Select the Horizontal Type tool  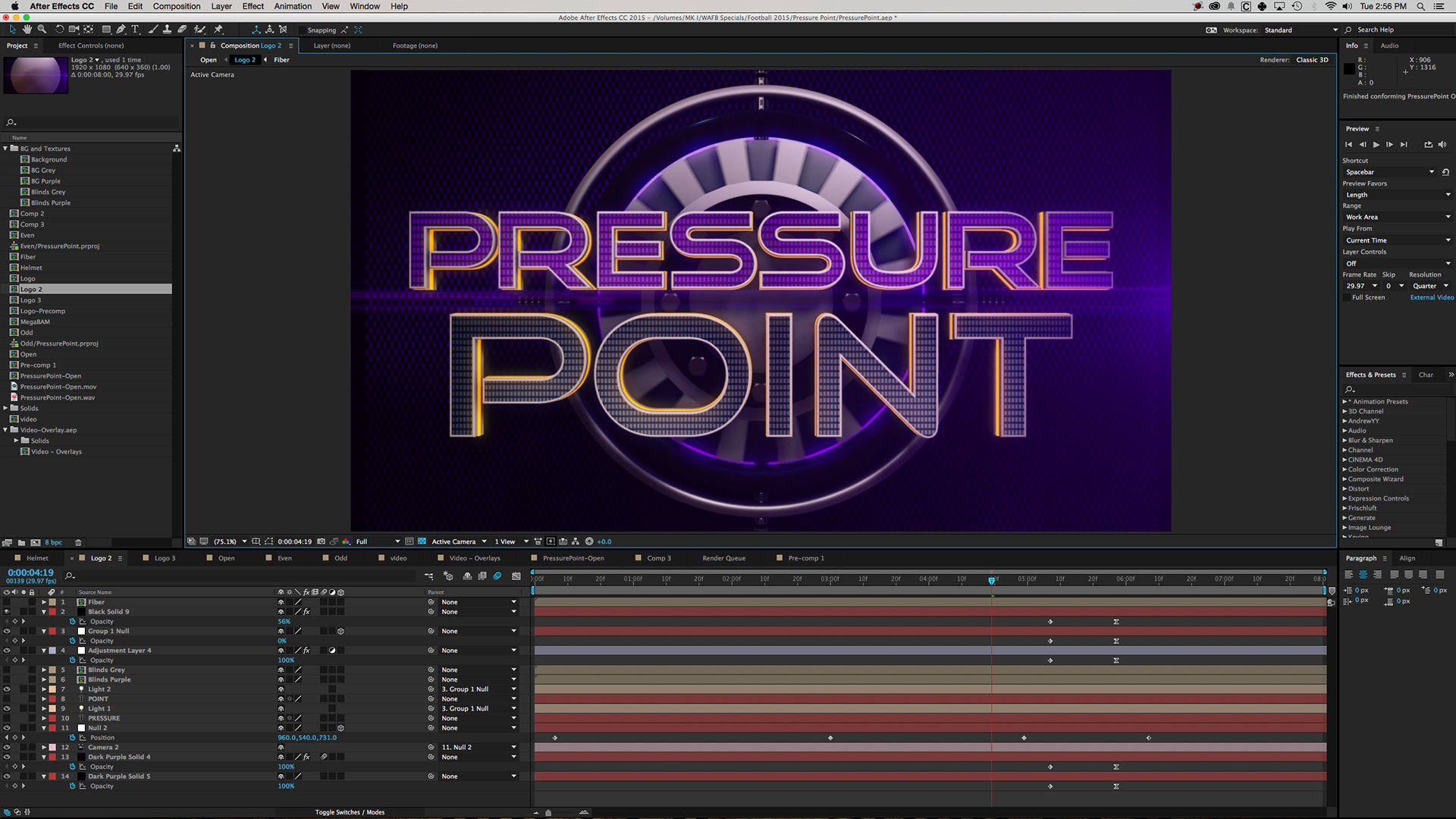[135, 30]
